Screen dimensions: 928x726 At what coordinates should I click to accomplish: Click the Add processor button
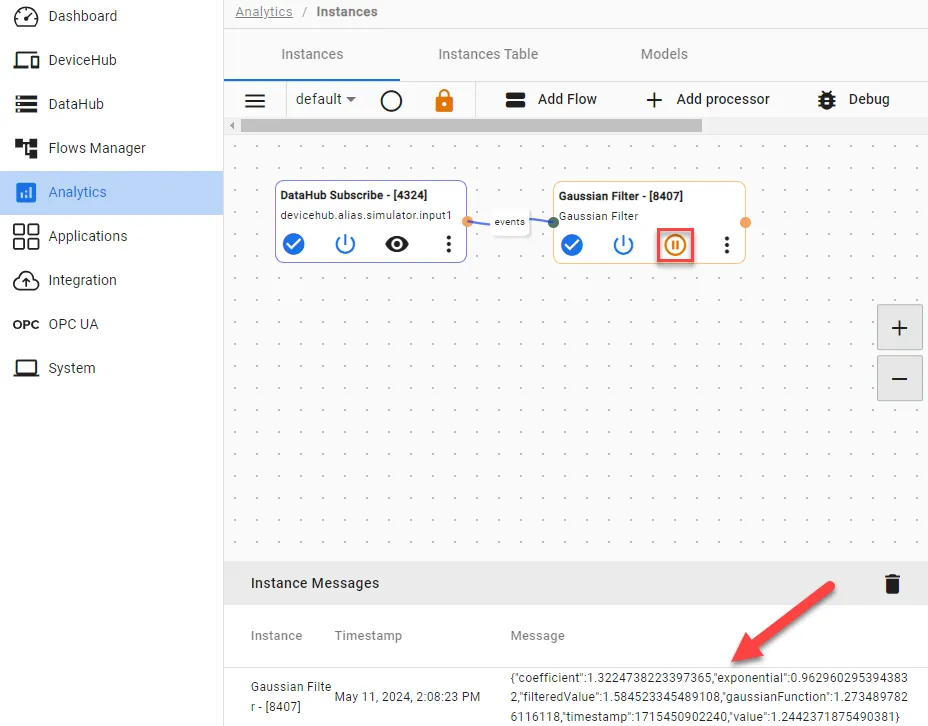(x=707, y=99)
